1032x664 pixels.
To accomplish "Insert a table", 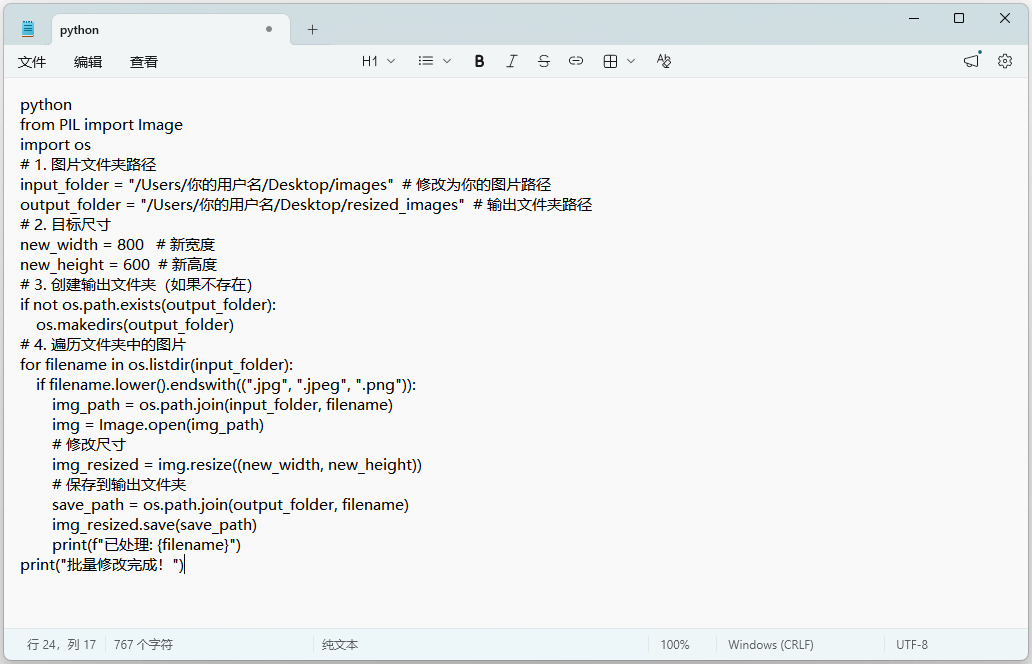I will 610,61.
